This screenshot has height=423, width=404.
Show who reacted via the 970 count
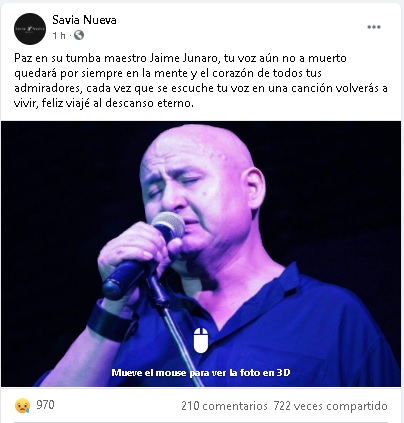(45, 405)
